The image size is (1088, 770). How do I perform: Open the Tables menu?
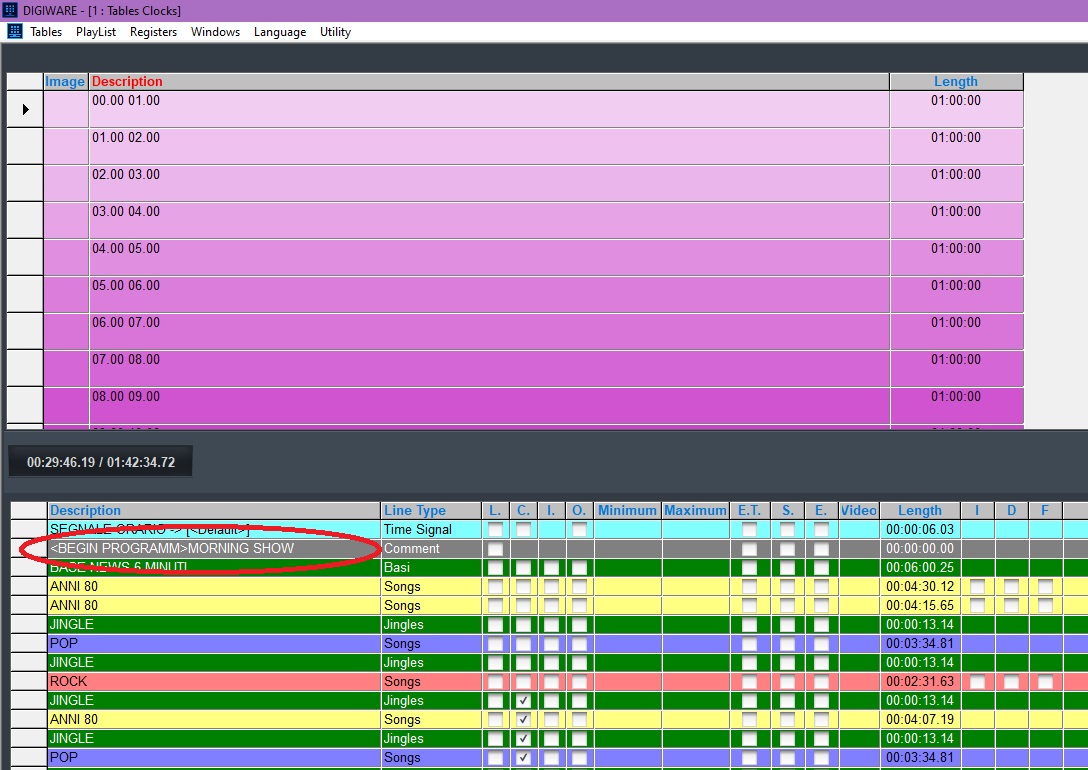46,32
